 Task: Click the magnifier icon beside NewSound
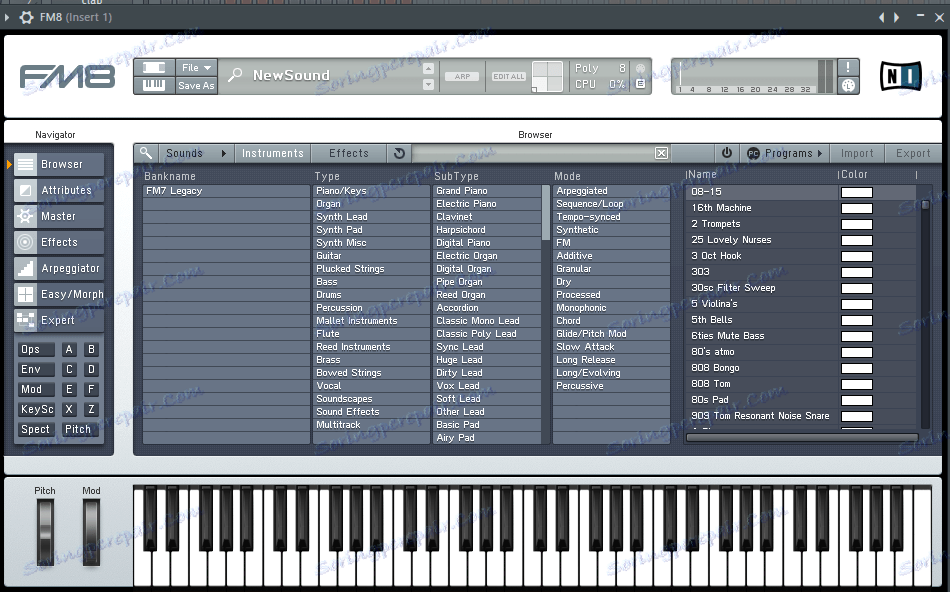(235, 75)
